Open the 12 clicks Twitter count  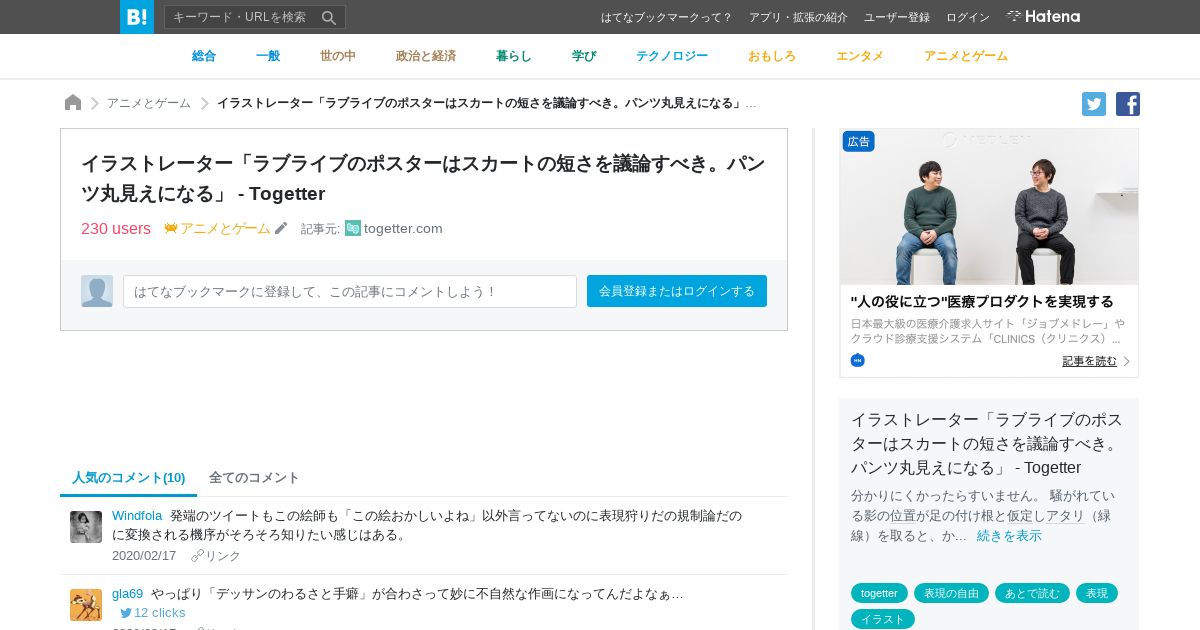153,612
